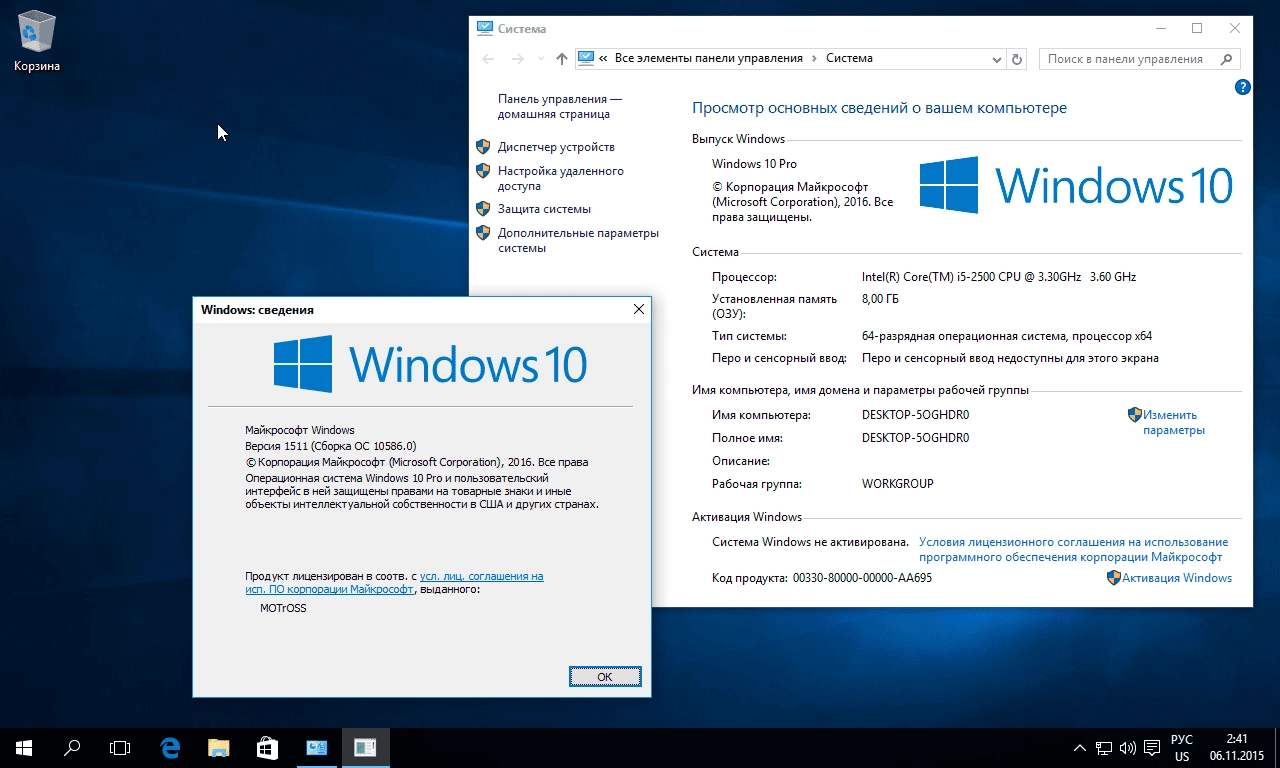The image size is (1280, 768).
Task: Select the computer name DESKTOP-5OGHDR0 in 'Полное имя' row
Action: coord(915,438)
